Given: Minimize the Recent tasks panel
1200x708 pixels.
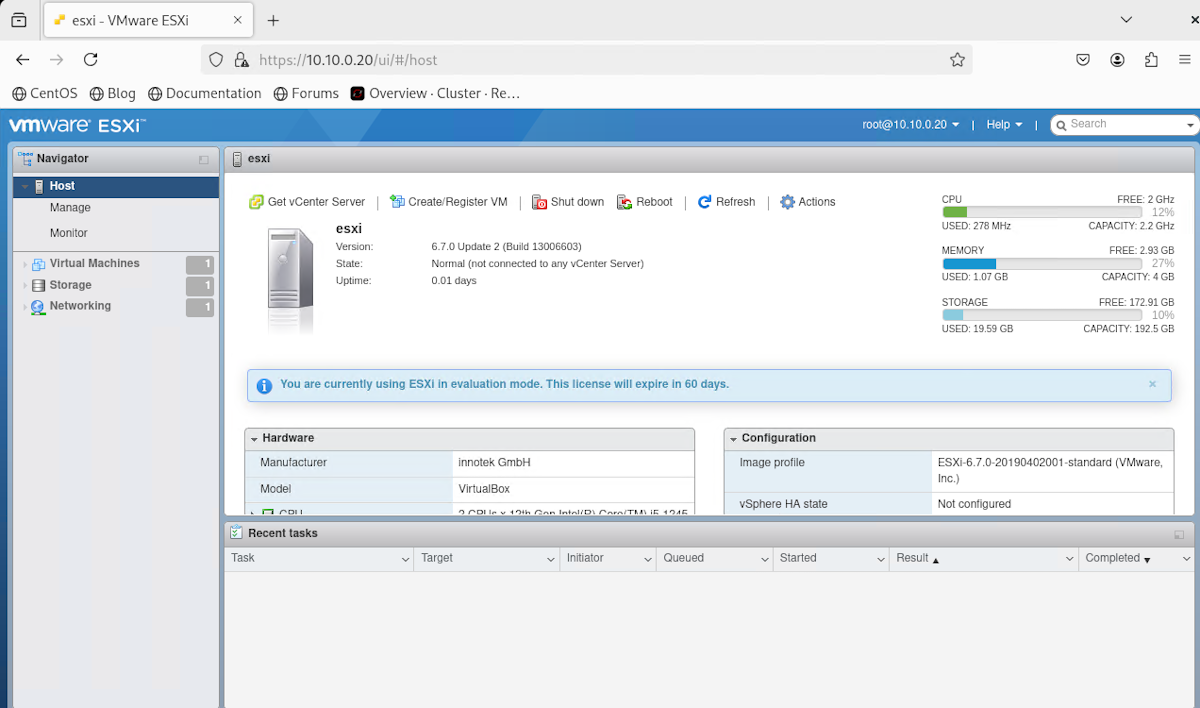Looking at the screenshot, I should coord(1179,535).
